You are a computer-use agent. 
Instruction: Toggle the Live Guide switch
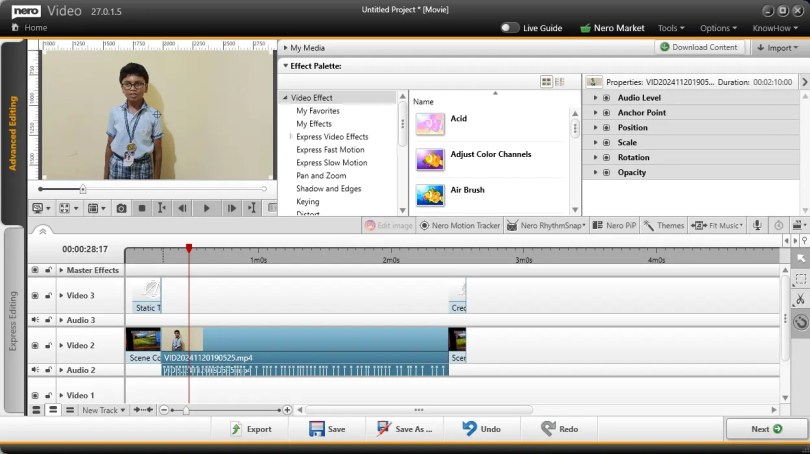510,28
